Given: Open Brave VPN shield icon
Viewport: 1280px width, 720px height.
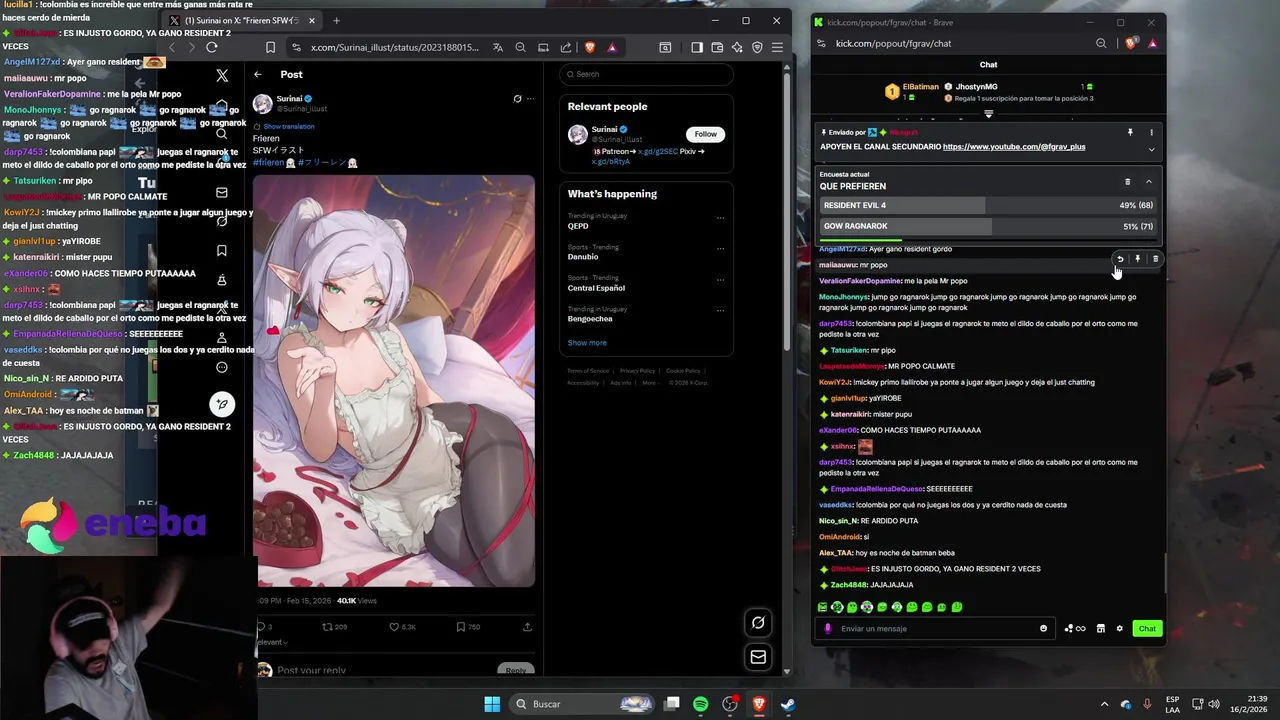Looking at the screenshot, I should click(x=757, y=47).
